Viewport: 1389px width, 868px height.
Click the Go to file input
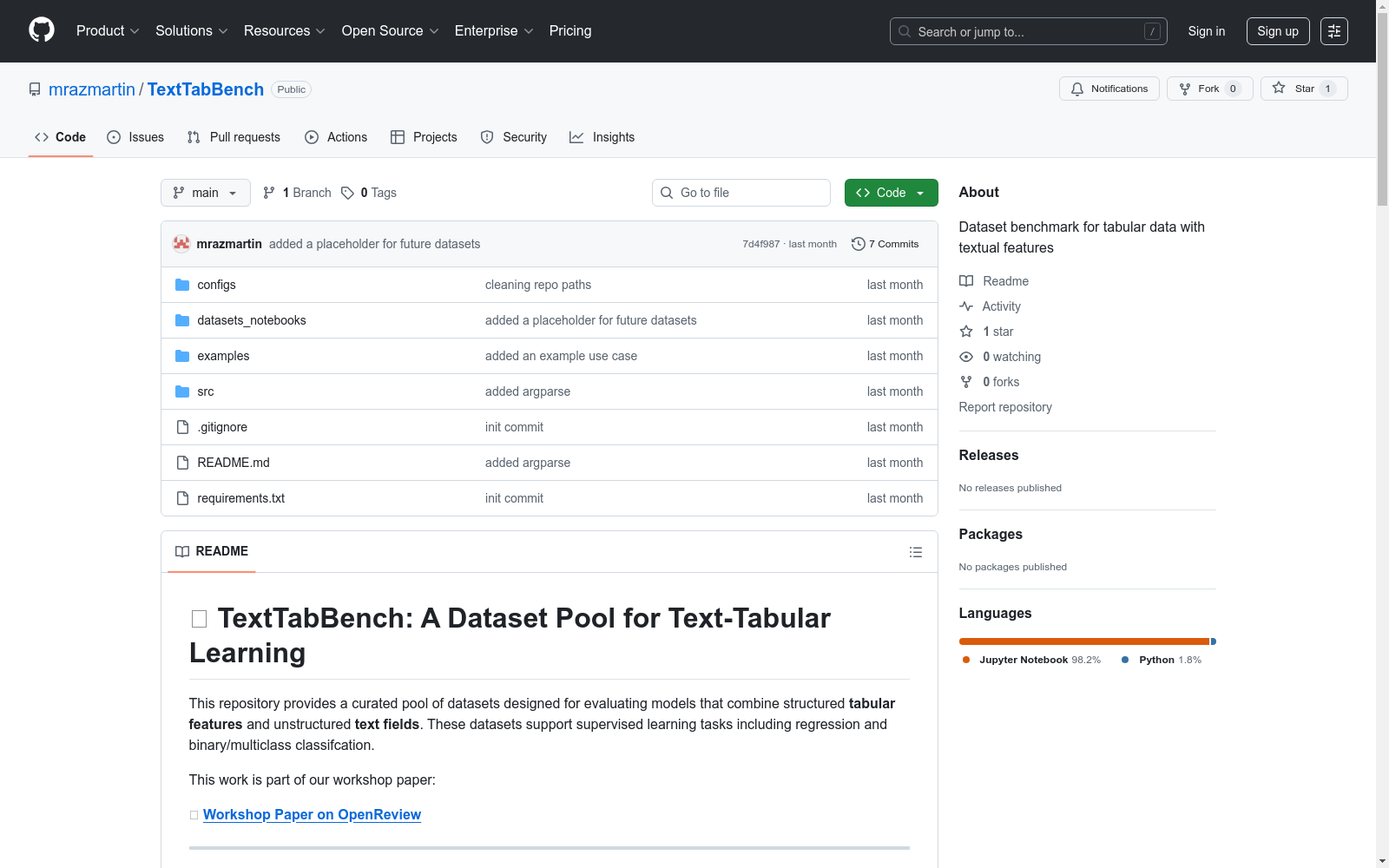741,193
